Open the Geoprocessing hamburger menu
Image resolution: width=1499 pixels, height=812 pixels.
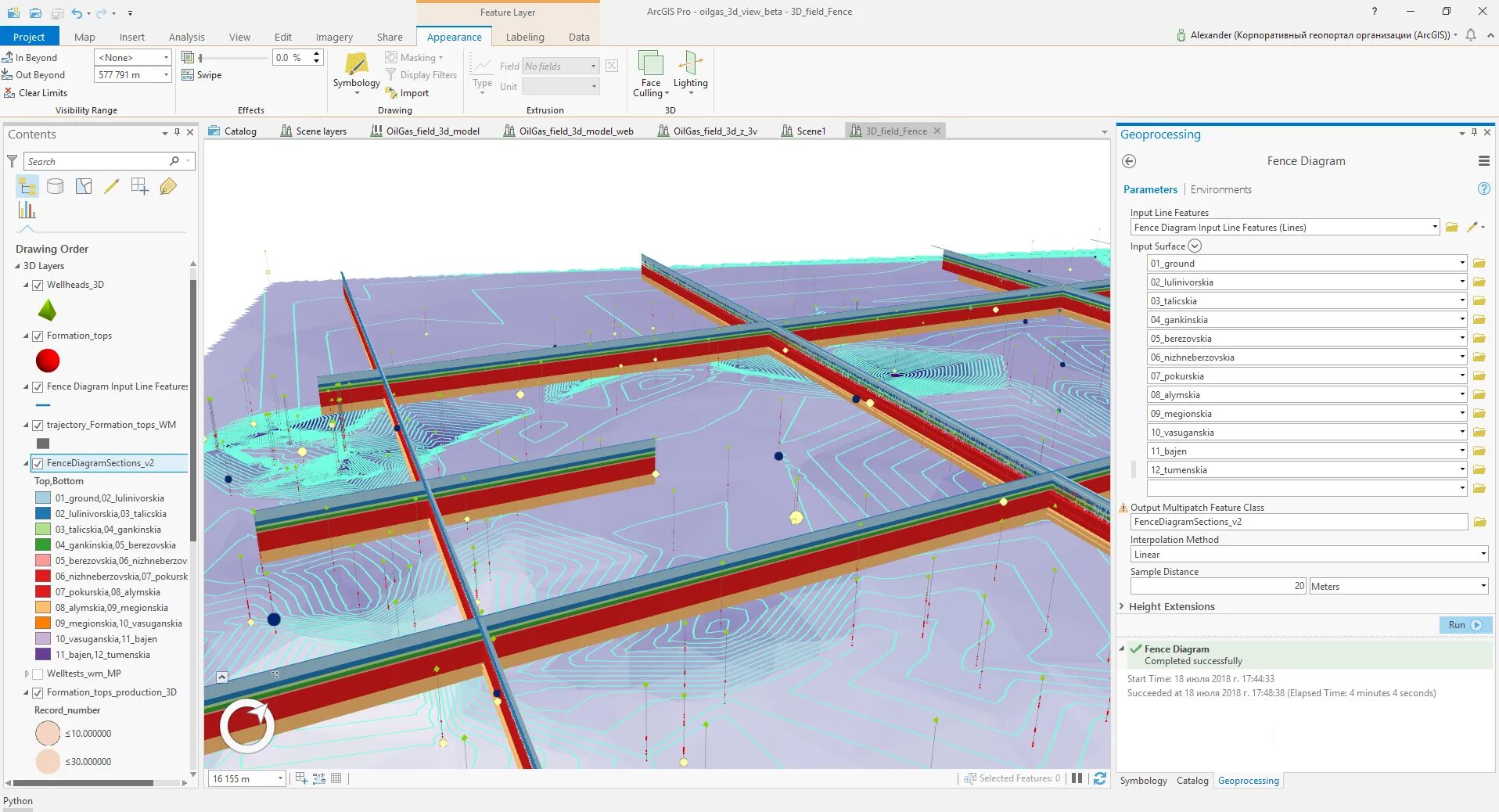pyautogui.click(x=1483, y=161)
